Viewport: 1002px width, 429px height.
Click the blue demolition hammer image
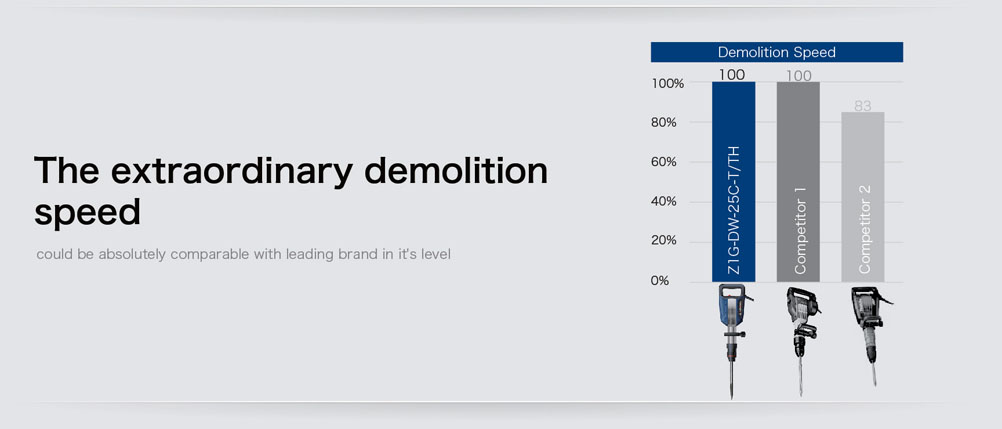pyautogui.click(x=733, y=335)
